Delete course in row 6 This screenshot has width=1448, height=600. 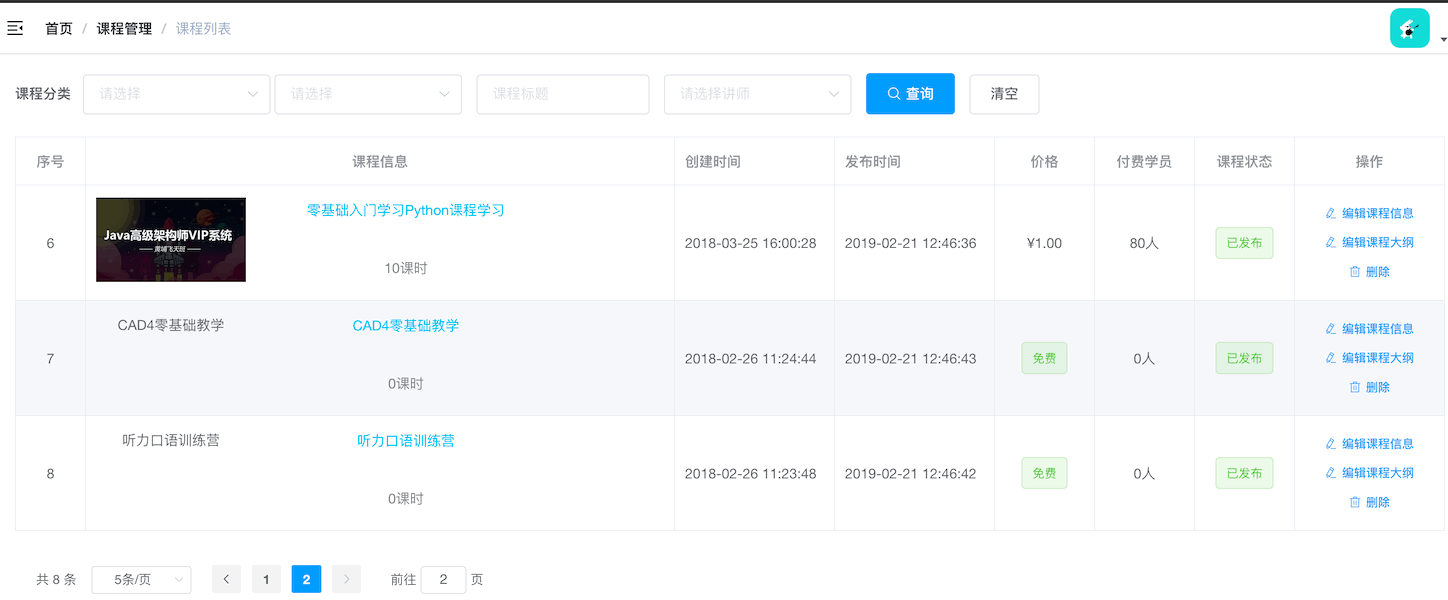point(1369,271)
